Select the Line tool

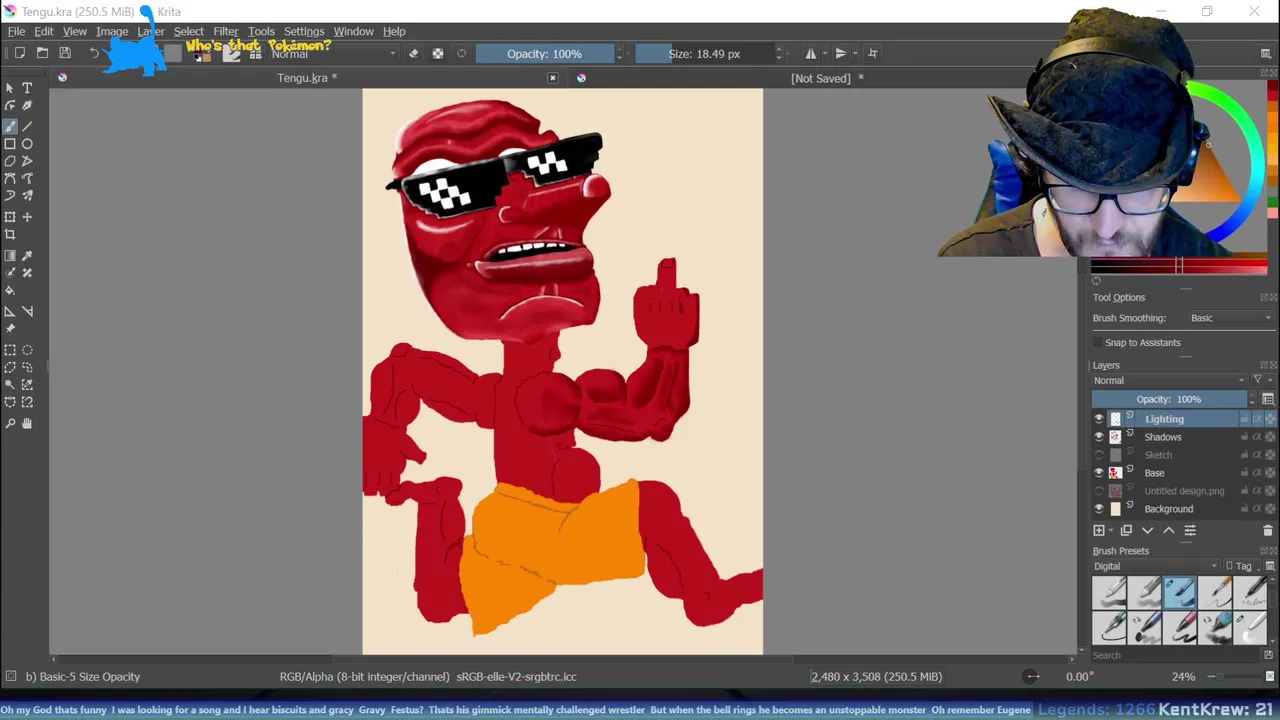tap(27, 126)
